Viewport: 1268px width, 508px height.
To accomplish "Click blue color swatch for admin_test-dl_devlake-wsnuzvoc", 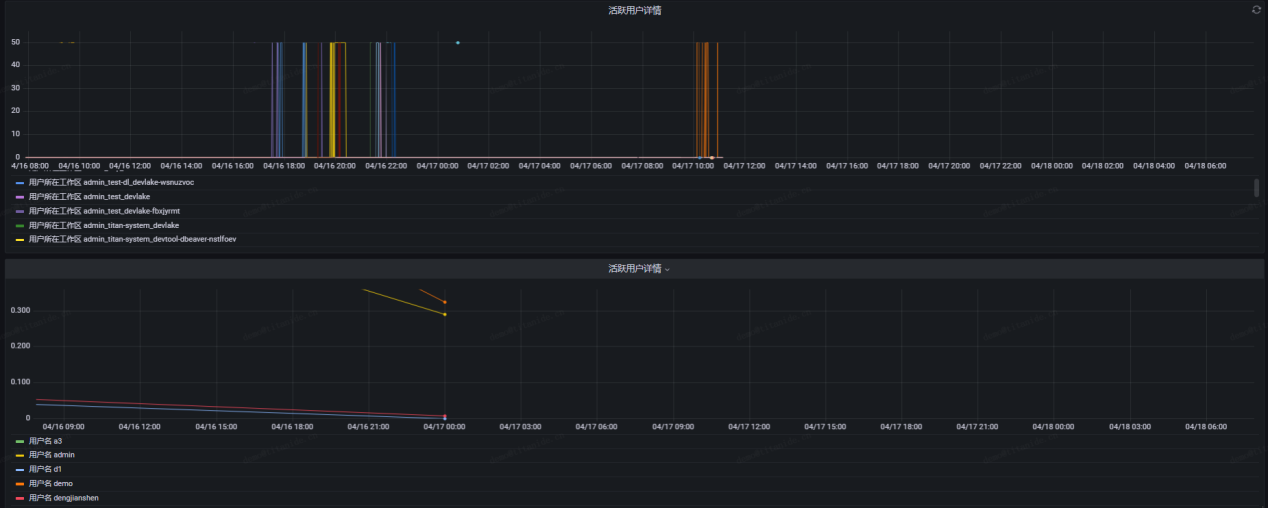I will (x=20, y=183).
